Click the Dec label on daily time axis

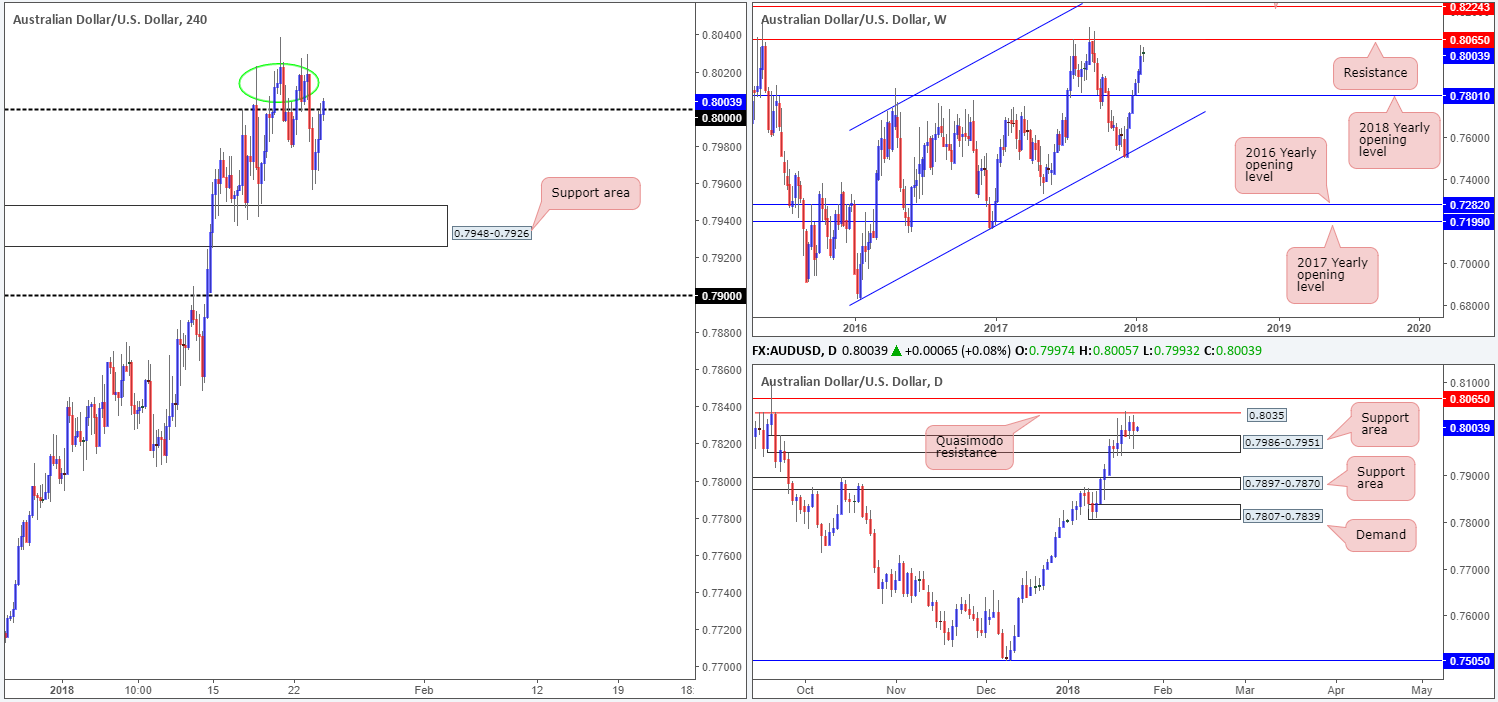coord(986,690)
